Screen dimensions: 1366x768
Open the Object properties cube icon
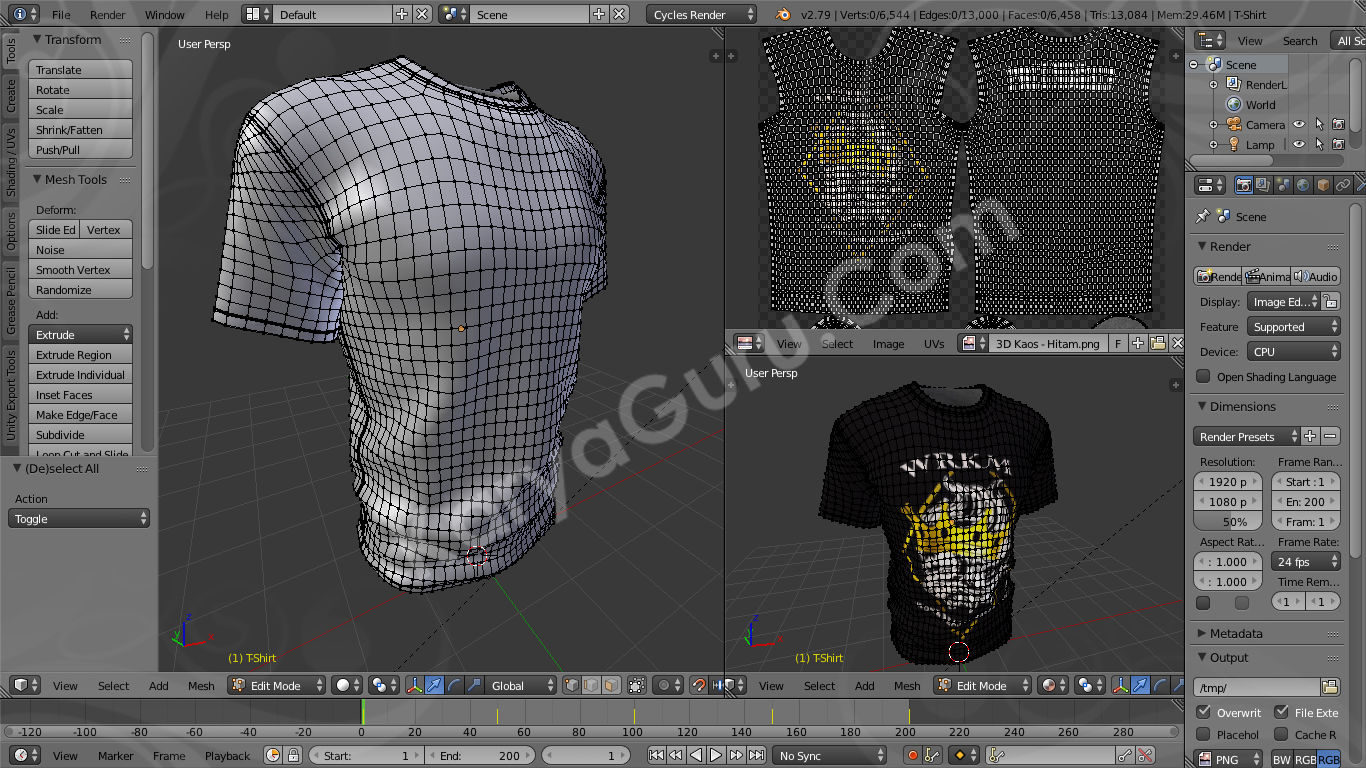tap(1322, 185)
